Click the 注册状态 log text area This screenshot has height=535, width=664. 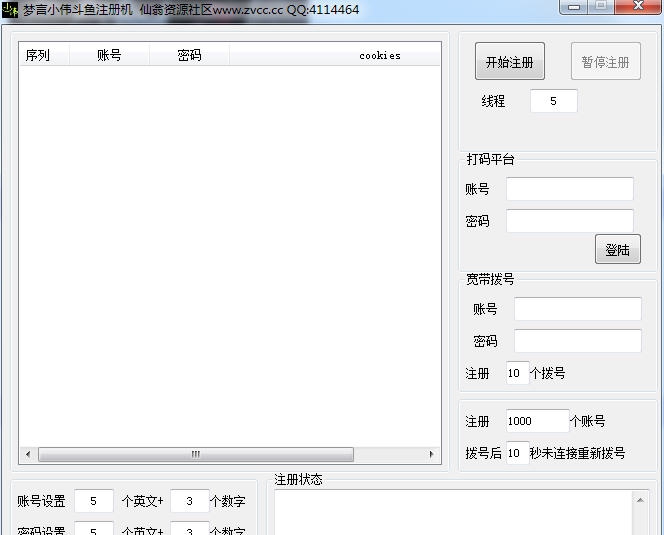click(x=453, y=513)
